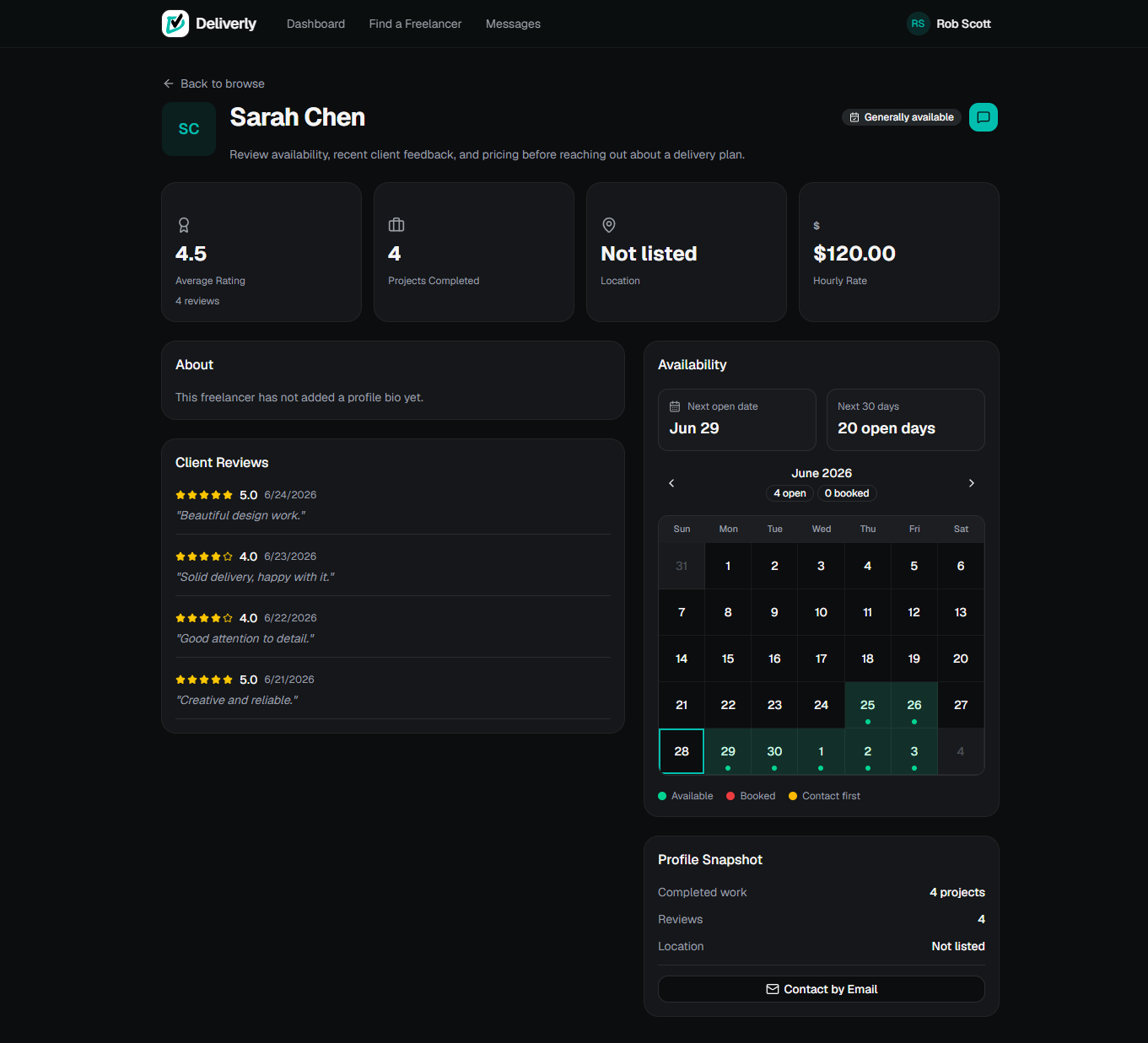Go to previous month in calendar
This screenshot has width=1148, height=1043.
(x=671, y=483)
